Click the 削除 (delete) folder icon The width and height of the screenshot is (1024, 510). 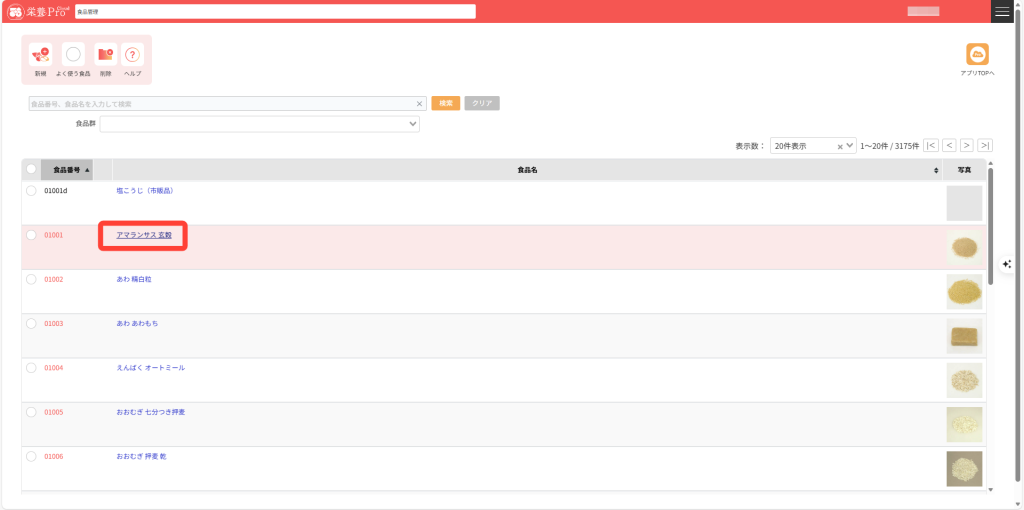[x=105, y=55]
